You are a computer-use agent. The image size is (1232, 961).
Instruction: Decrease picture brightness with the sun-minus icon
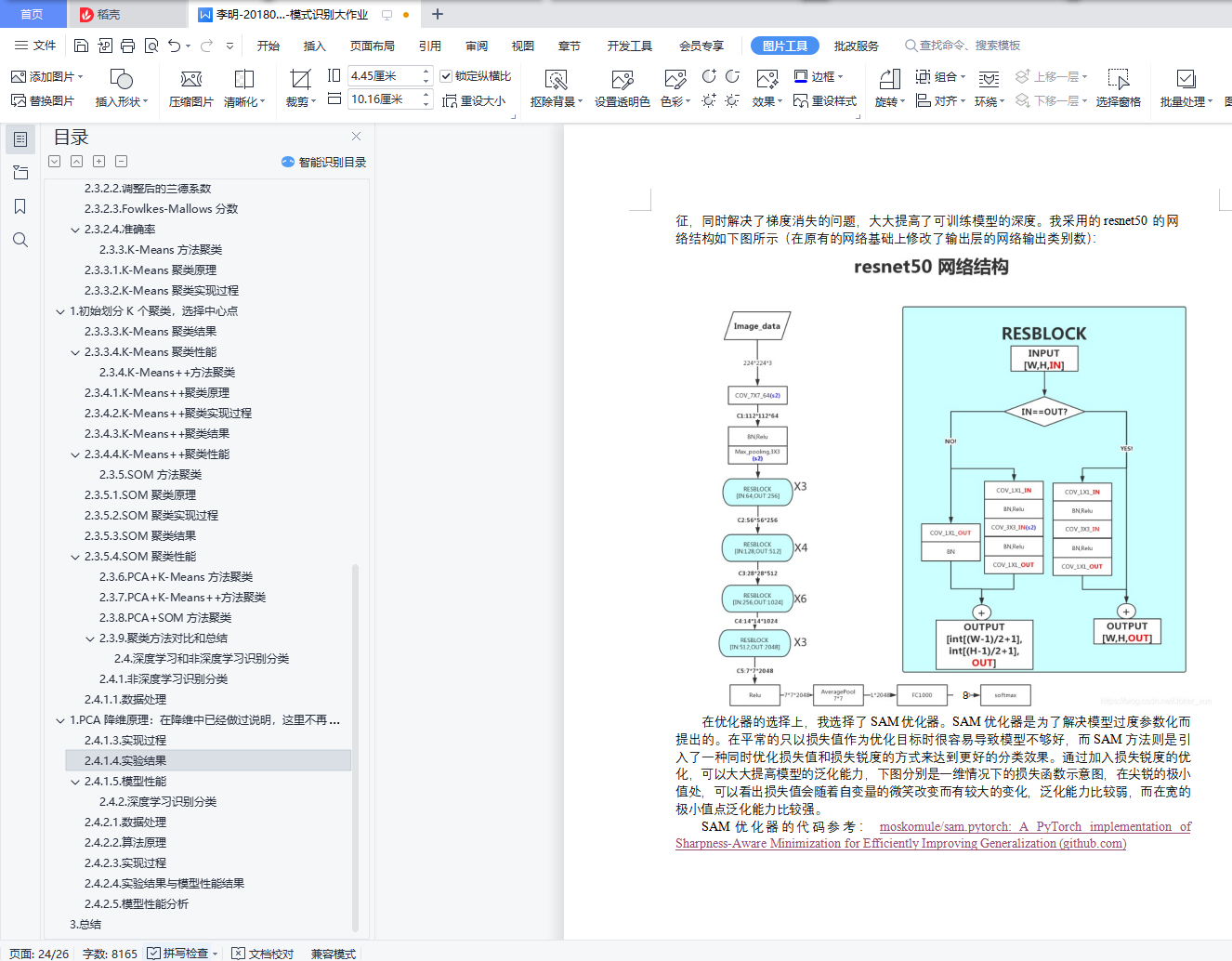click(x=732, y=100)
